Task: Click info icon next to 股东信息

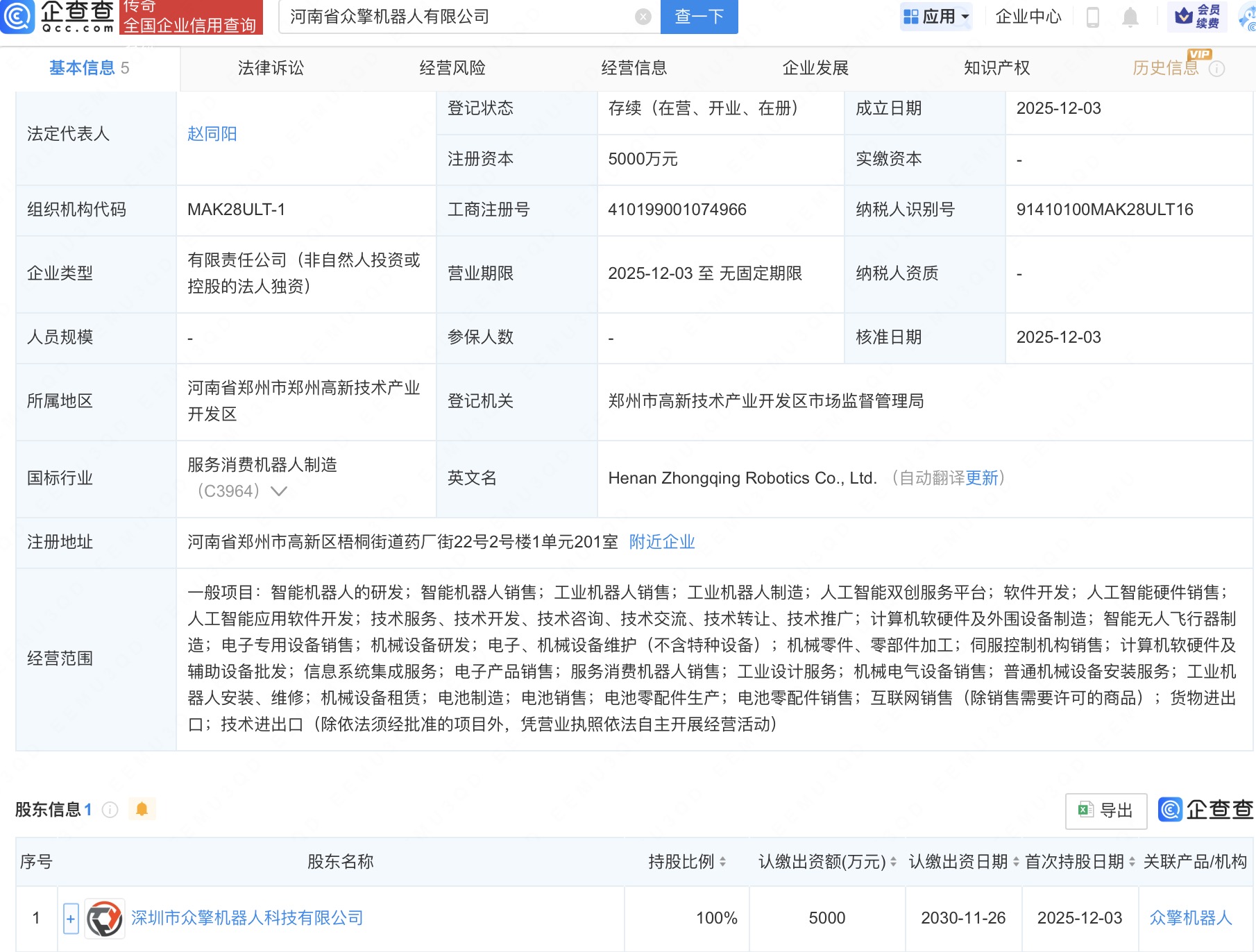Action: pyautogui.click(x=110, y=810)
